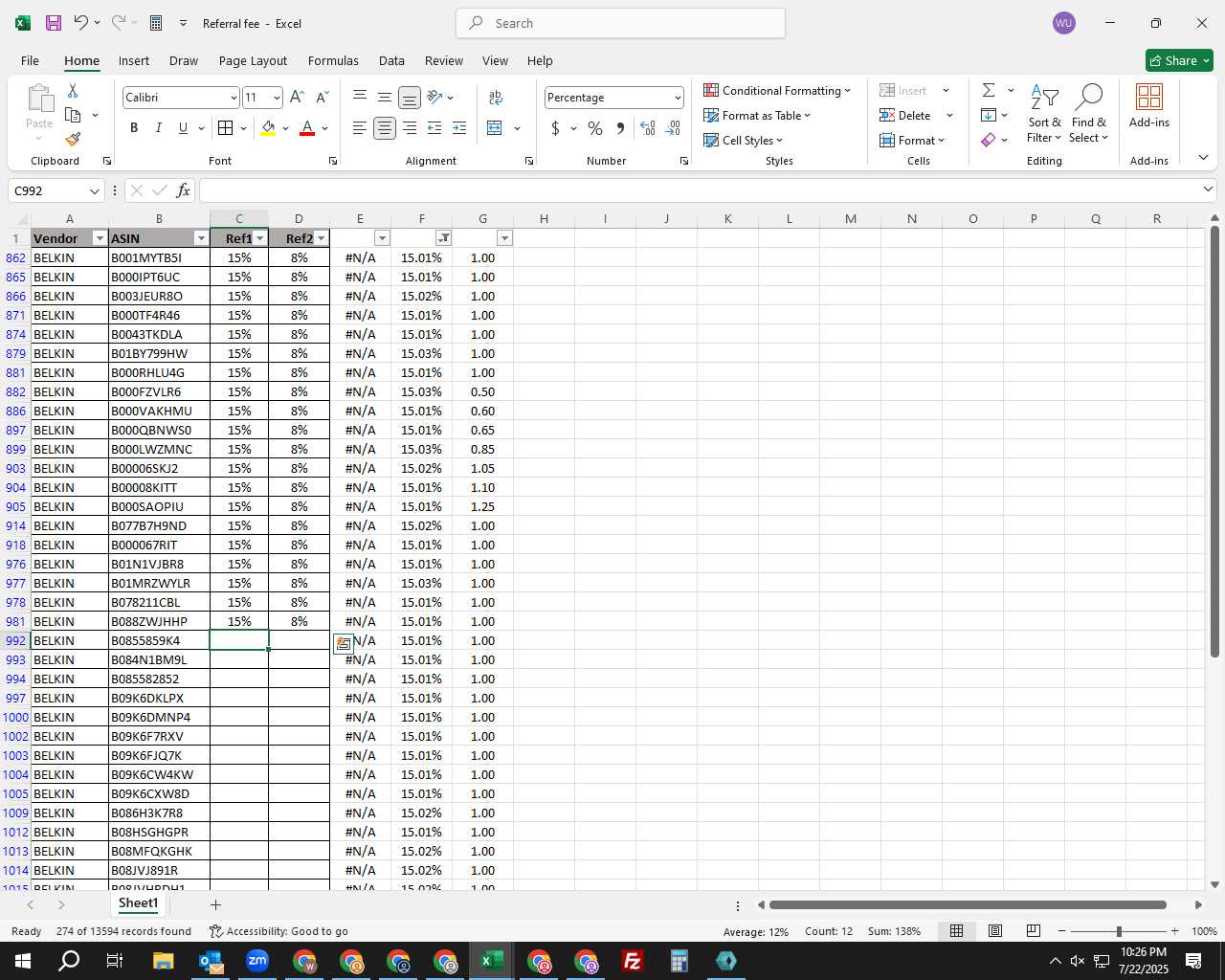Decrease font size with small A icon
Image resolution: width=1225 pixels, height=980 pixels.
[322, 97]
